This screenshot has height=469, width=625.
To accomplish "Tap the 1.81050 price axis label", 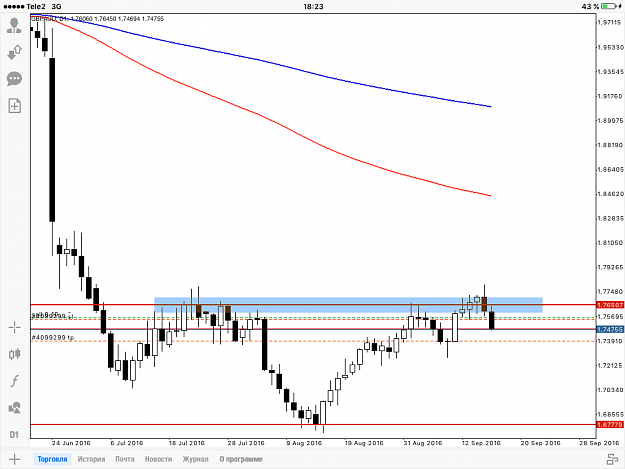I will click(x=610, y=243).
